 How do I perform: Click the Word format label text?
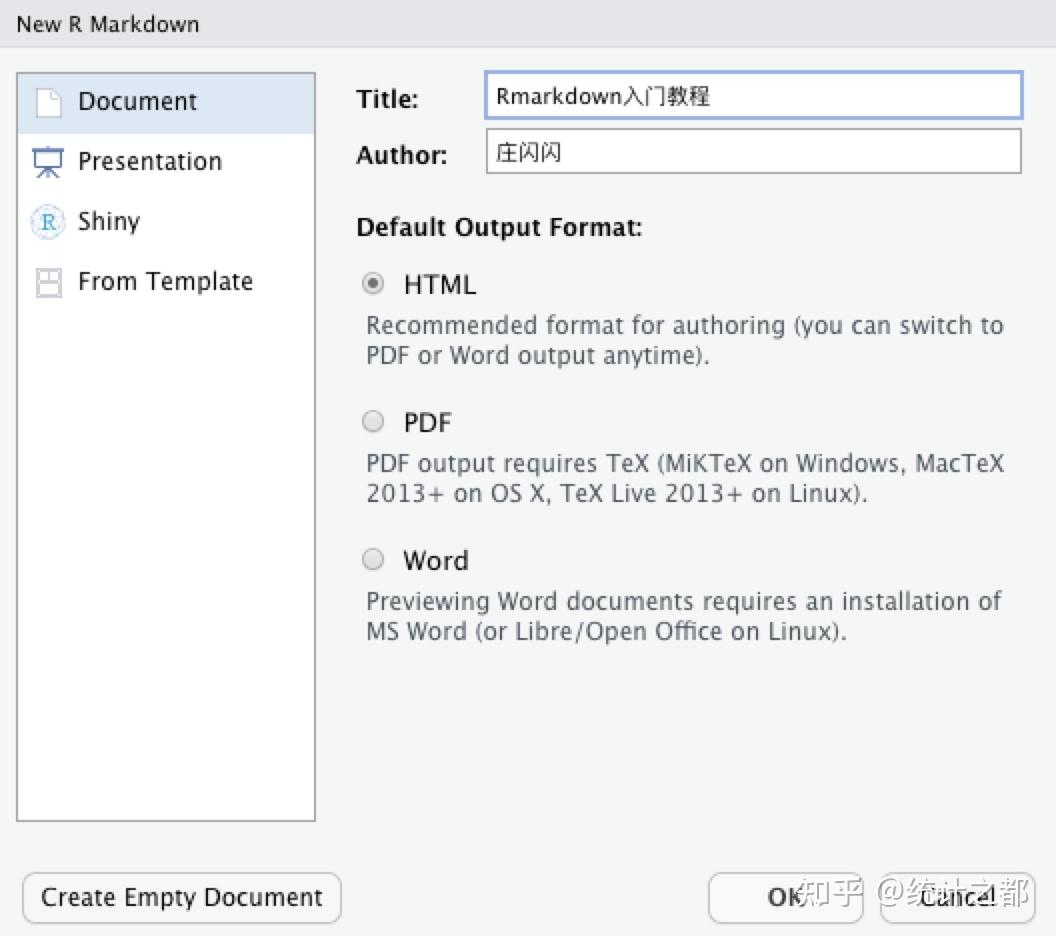pos(436,561)
